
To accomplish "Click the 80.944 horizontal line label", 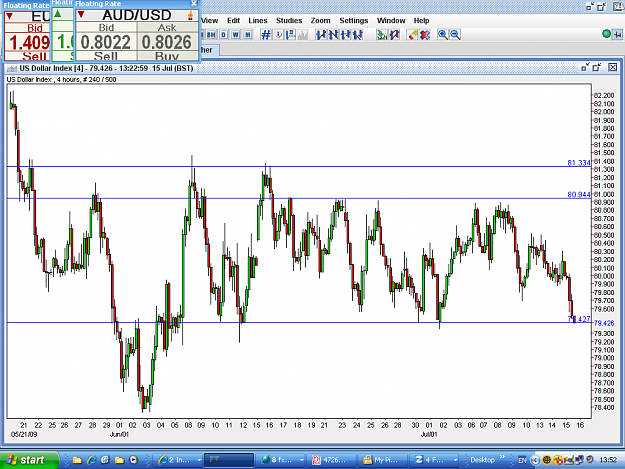I will tap(579, 194).
